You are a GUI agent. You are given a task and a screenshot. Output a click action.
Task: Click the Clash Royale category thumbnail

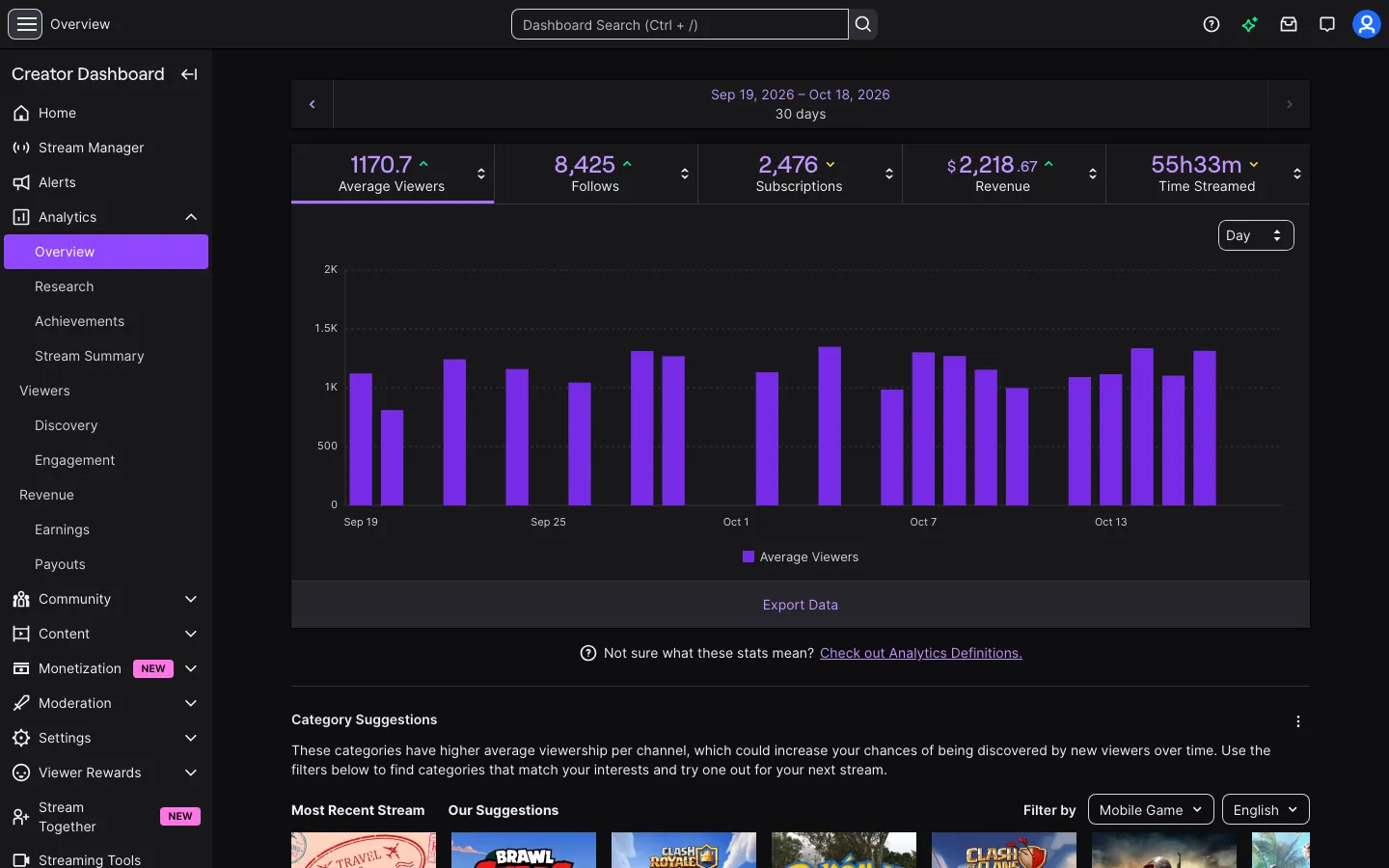click(x=684, y=850)
